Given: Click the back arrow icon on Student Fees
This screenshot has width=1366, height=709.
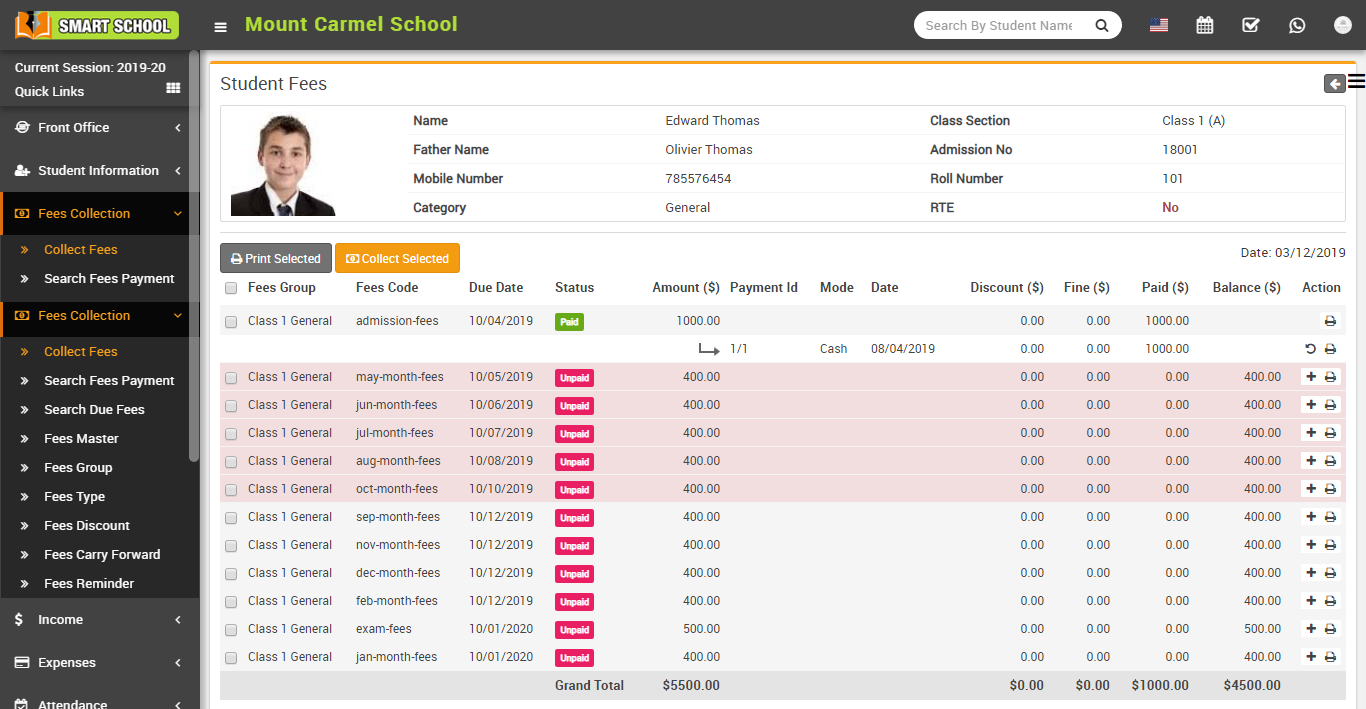Looking at the screenshot, I should coord(1334,84).
